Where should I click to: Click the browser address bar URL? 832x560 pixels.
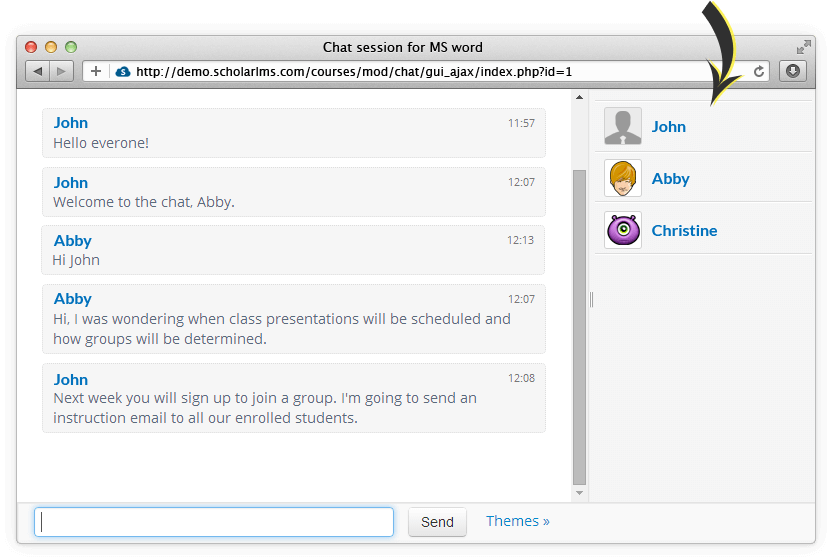click(x=354, y=72)
